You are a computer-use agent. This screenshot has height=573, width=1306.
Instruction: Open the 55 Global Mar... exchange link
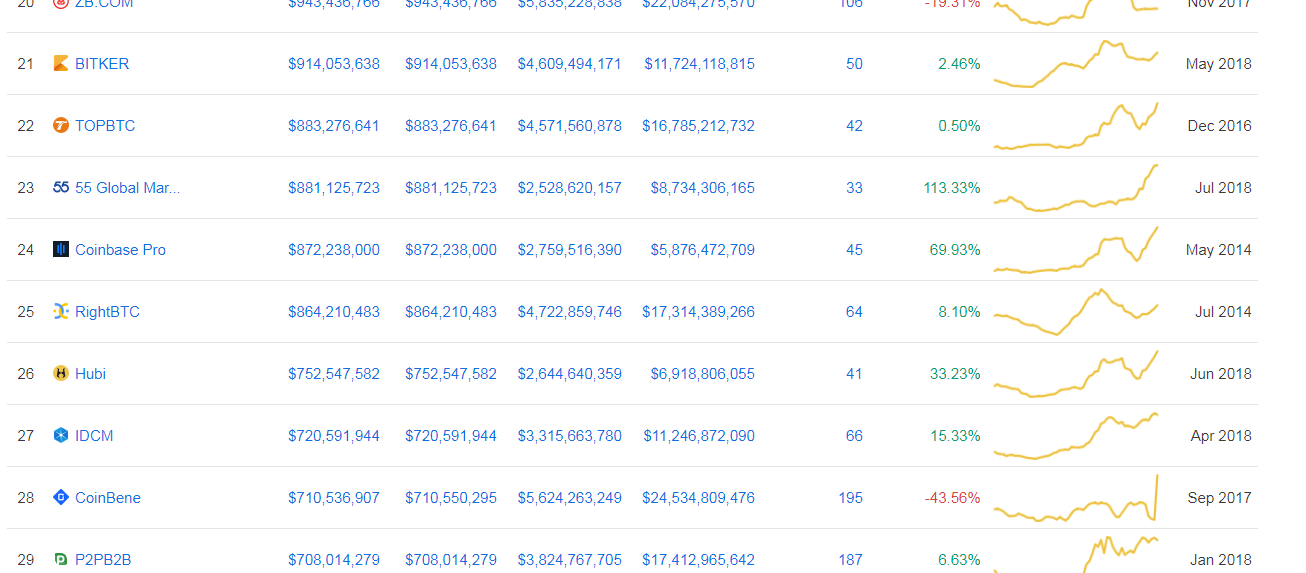tap(128, 188)
